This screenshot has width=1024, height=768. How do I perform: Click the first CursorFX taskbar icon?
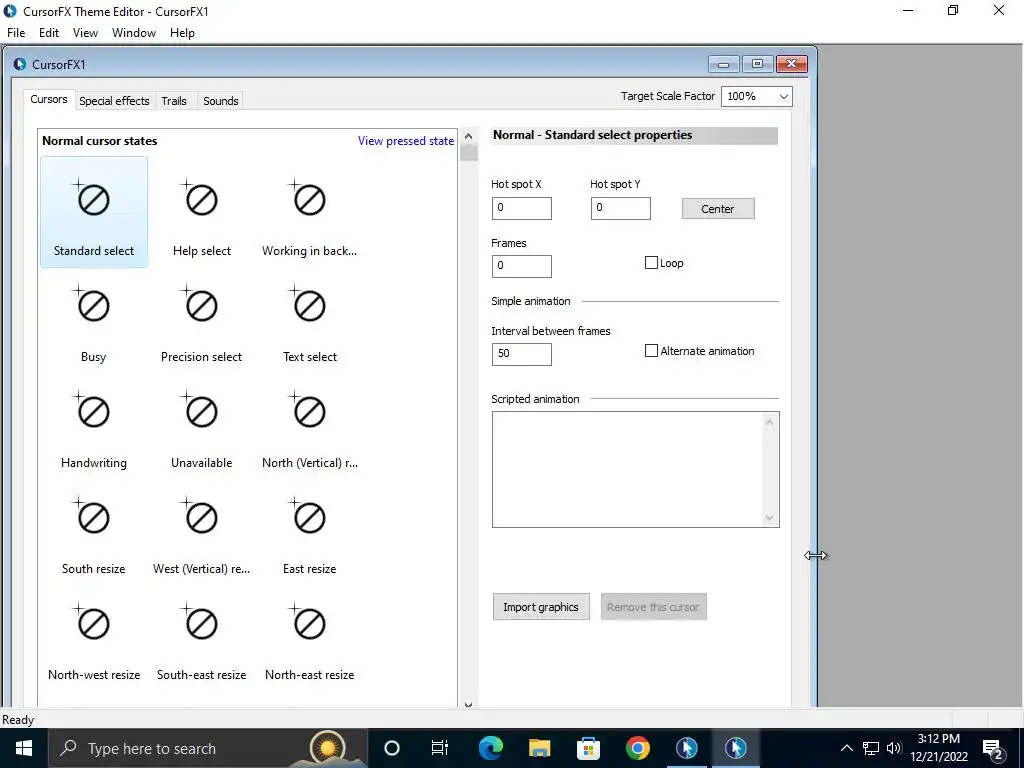pyautogui.click(x=686, y=748)
